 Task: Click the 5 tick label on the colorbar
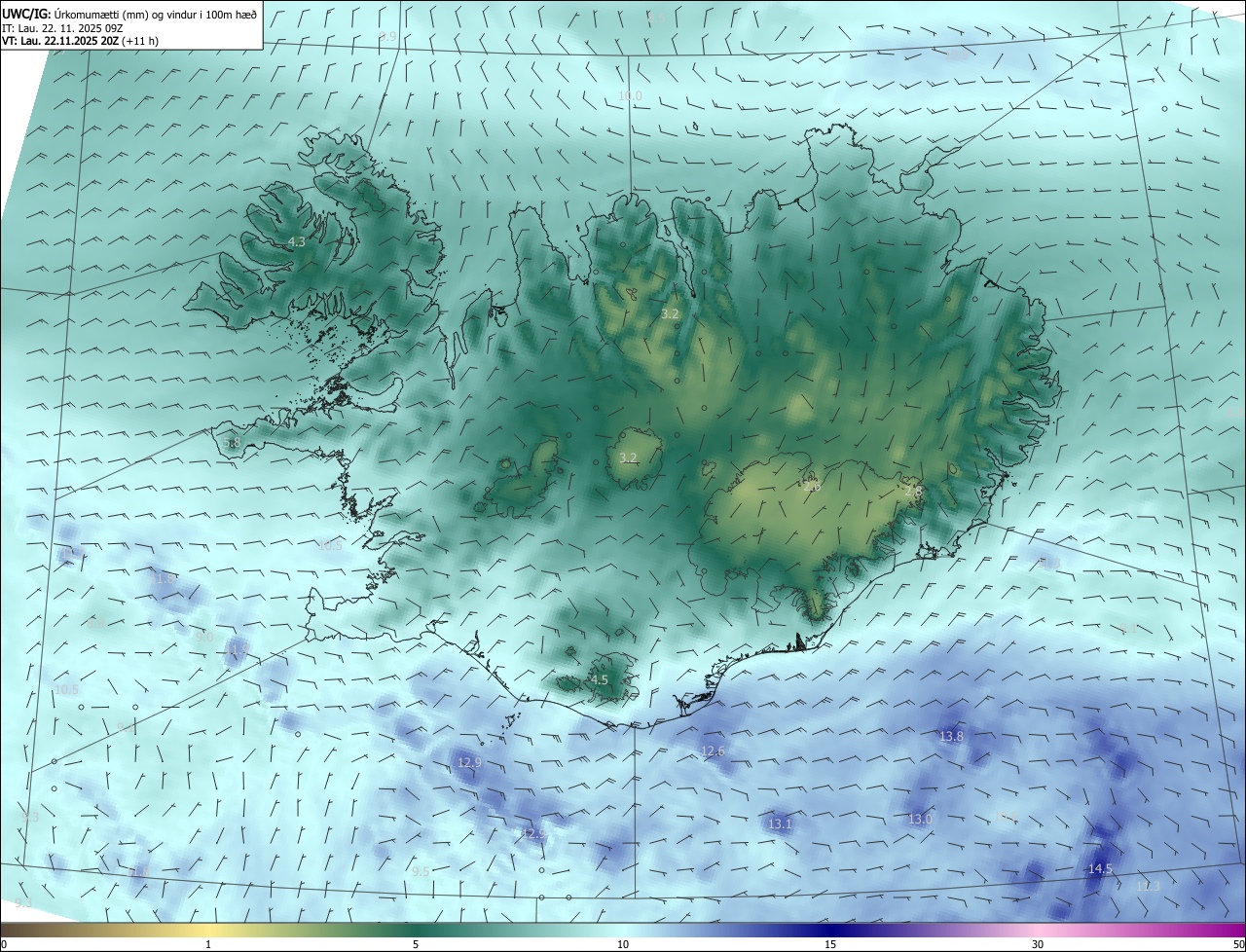tap(416, 944)
